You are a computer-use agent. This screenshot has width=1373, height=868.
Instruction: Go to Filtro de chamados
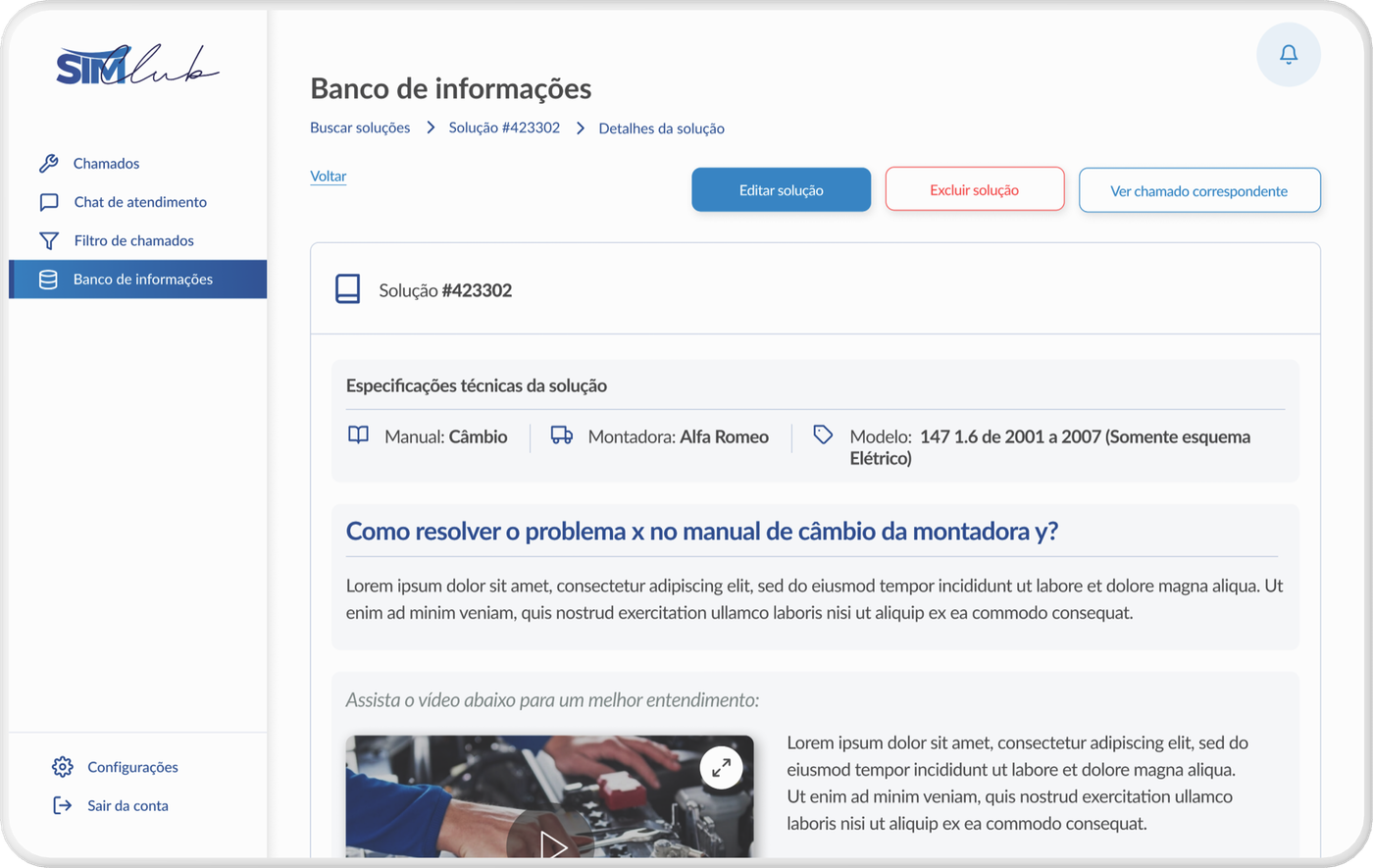[x=133, y=240]
